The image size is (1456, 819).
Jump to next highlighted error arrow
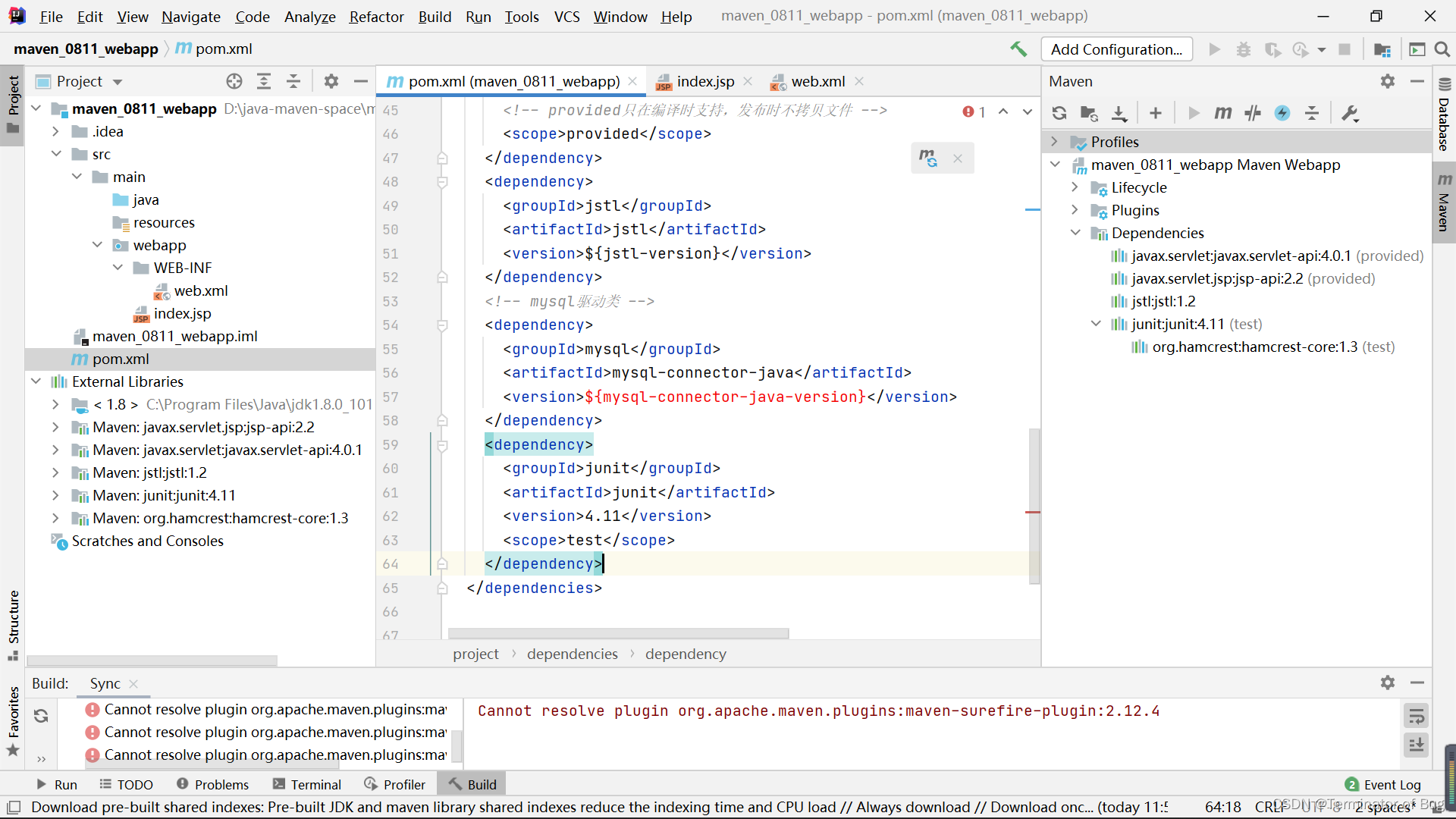coord(1028,111)
